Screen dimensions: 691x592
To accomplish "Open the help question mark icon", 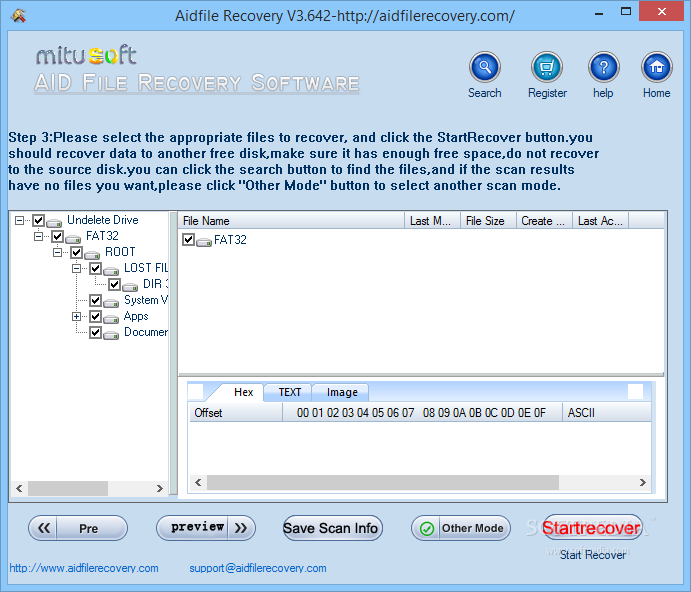I will 604,67.
